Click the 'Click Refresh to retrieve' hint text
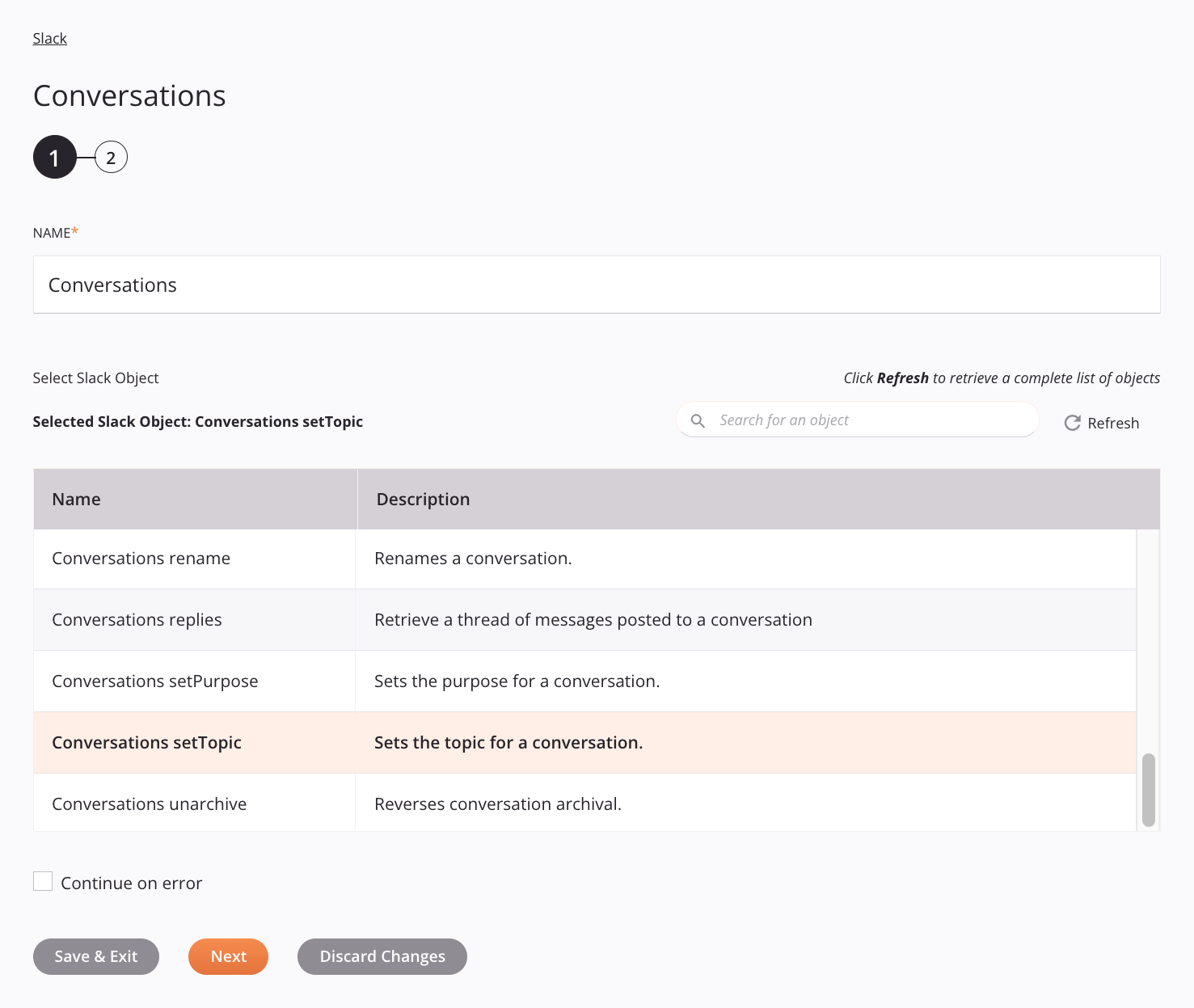This screenshot has height=1008, width=1194. (1002, 378)
